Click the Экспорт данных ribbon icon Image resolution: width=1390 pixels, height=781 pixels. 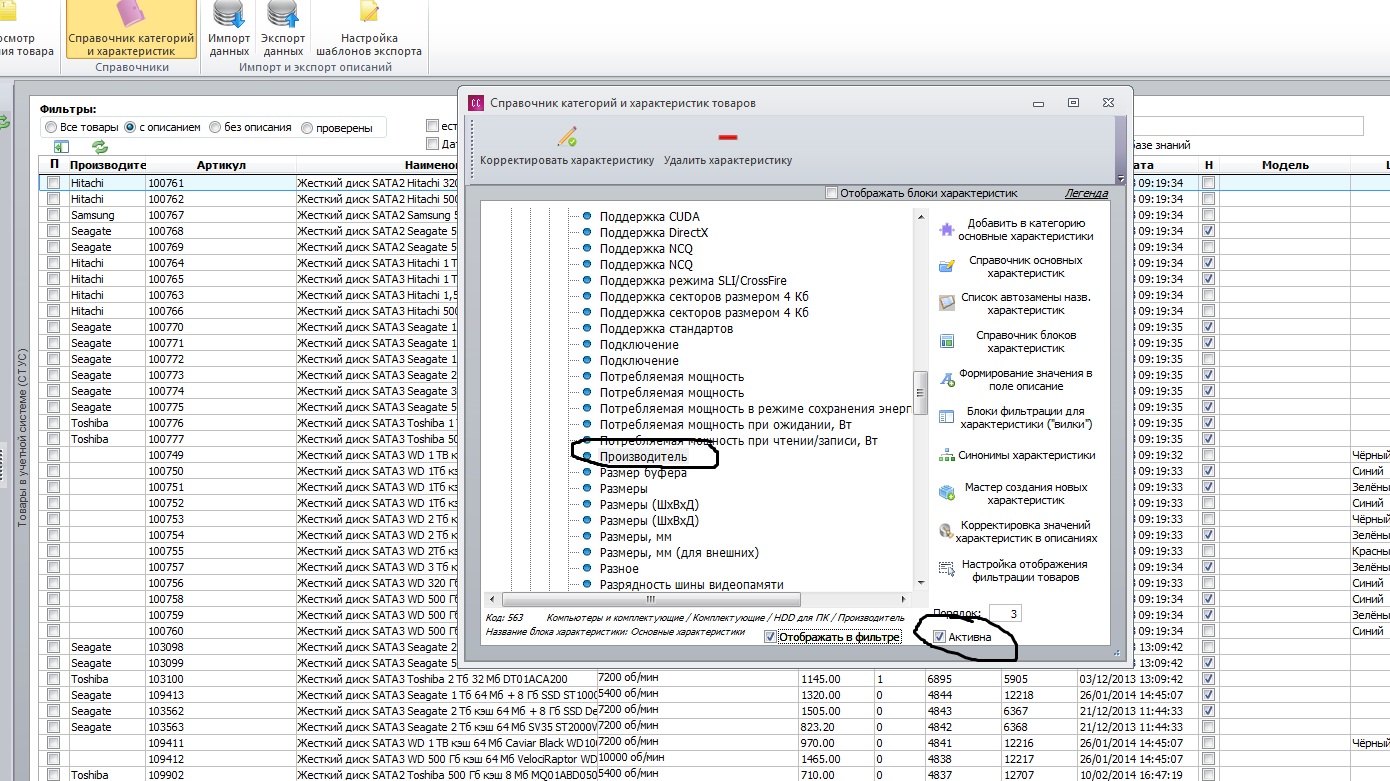[284, 29]
